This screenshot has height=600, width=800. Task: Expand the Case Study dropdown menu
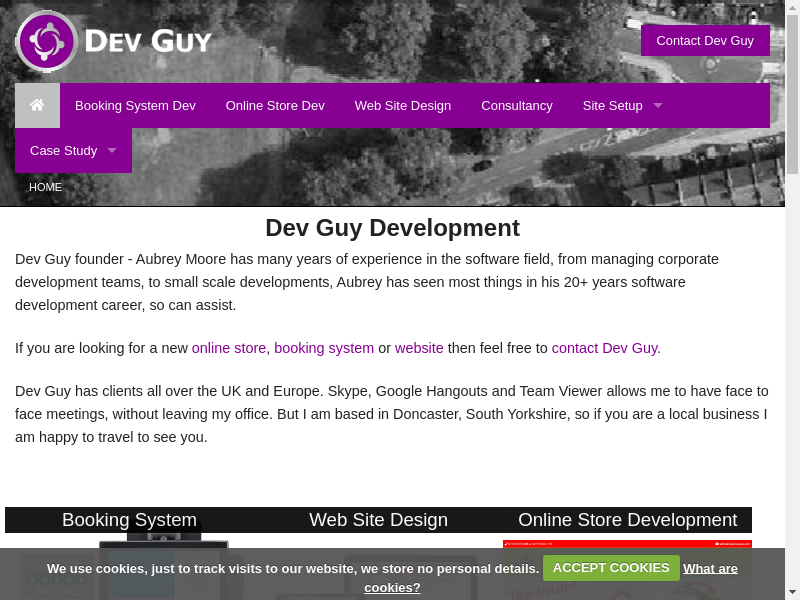[111, 150]
